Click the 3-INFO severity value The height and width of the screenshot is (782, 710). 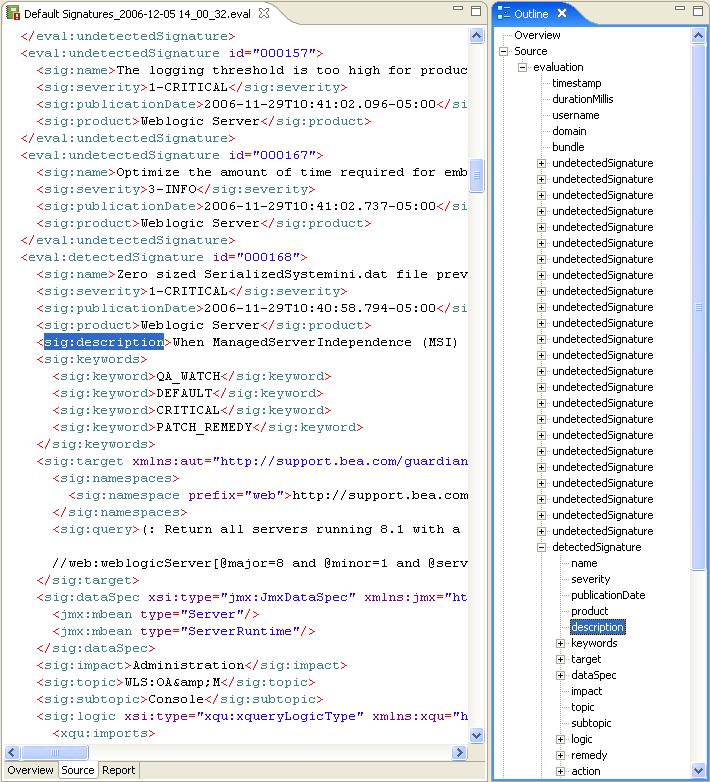pos(173,189)
